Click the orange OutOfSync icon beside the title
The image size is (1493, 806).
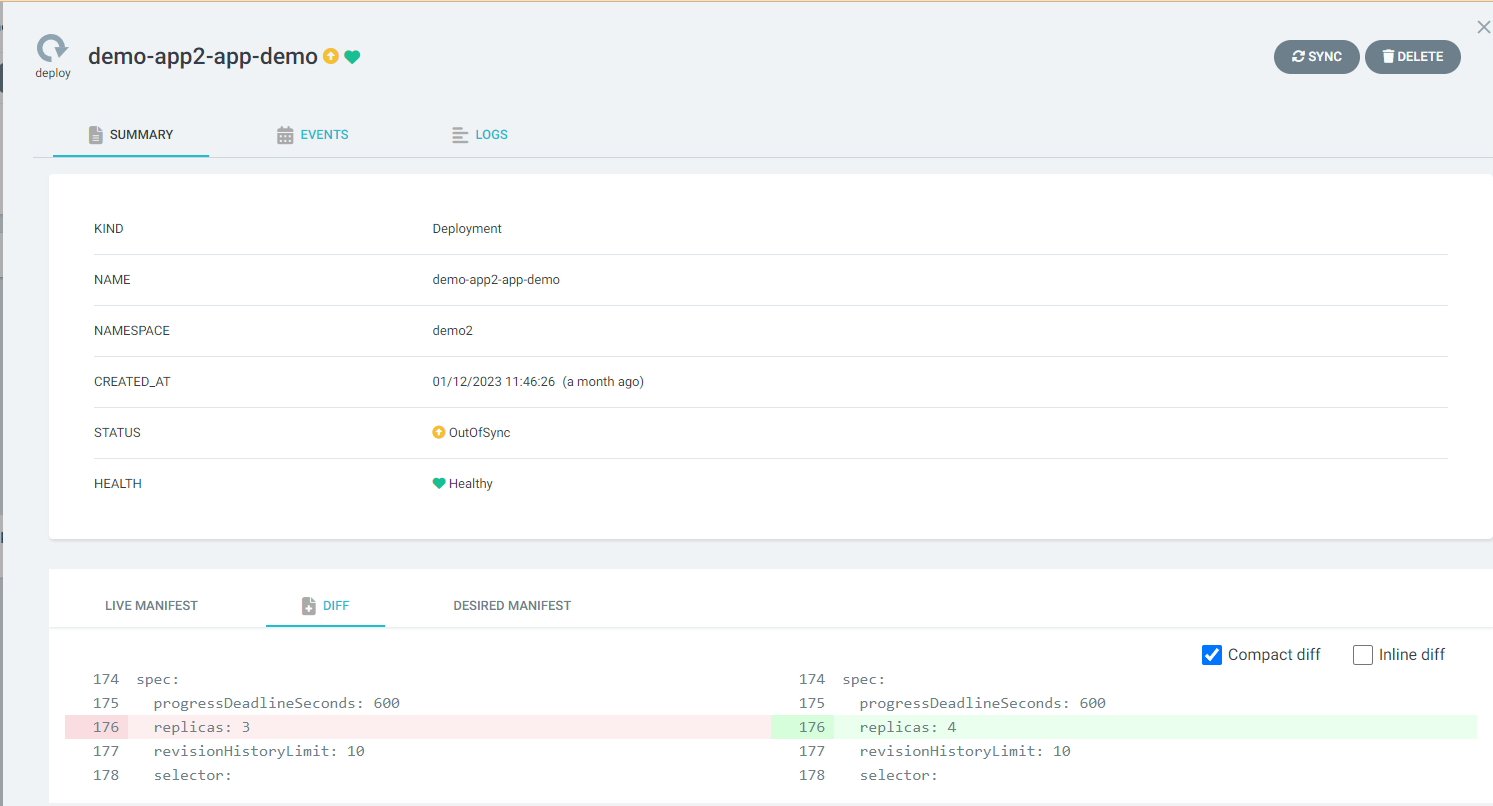click(331, 57)
